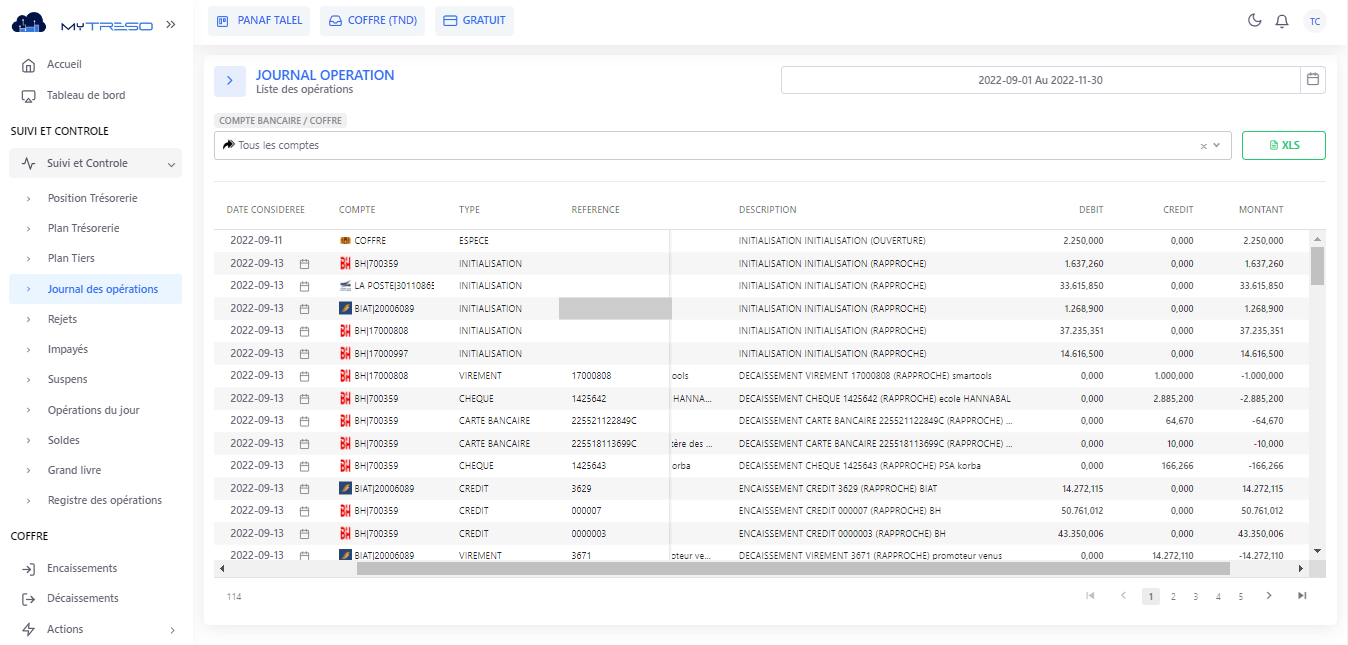Go to page 5
The image size is (1348, 645).
(x=1240, y=596)
